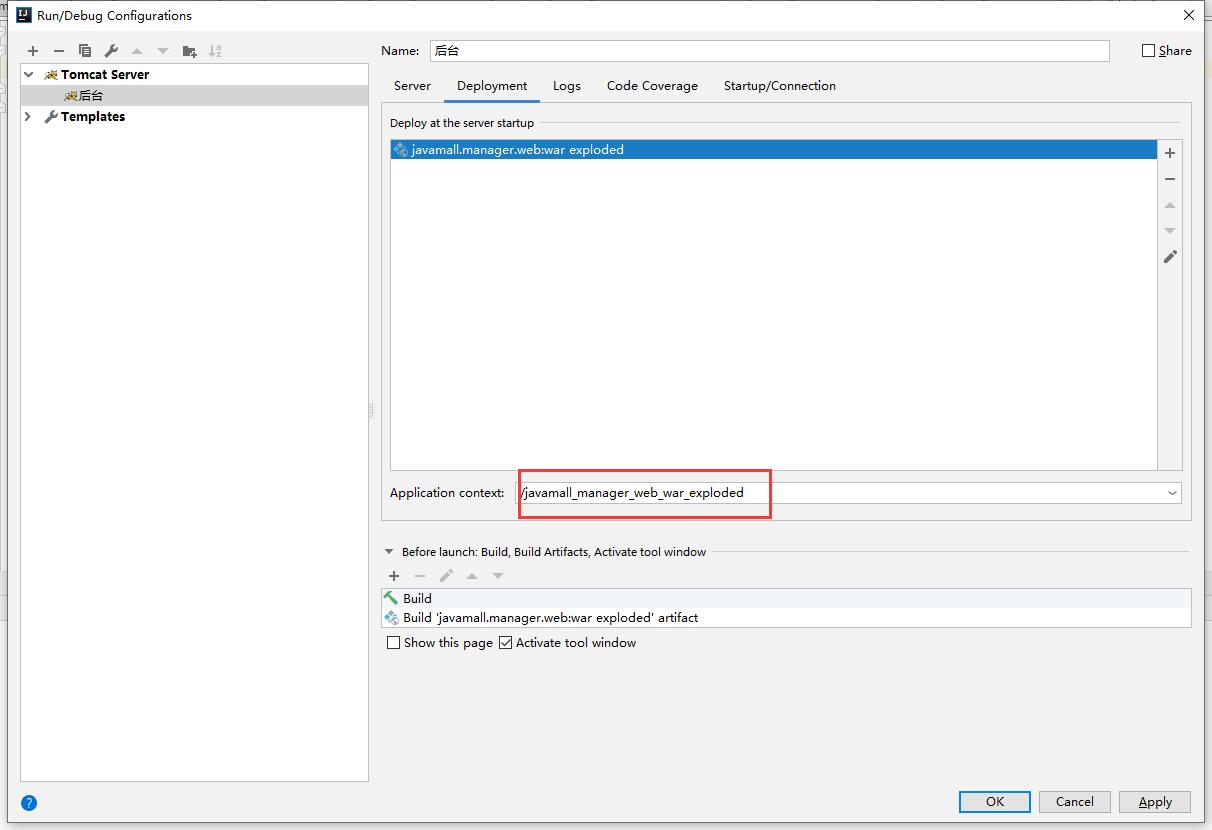Click the remove configuration minus icon
The image size is (1212, 830).
pyautogui.click(x=59, y=51)
